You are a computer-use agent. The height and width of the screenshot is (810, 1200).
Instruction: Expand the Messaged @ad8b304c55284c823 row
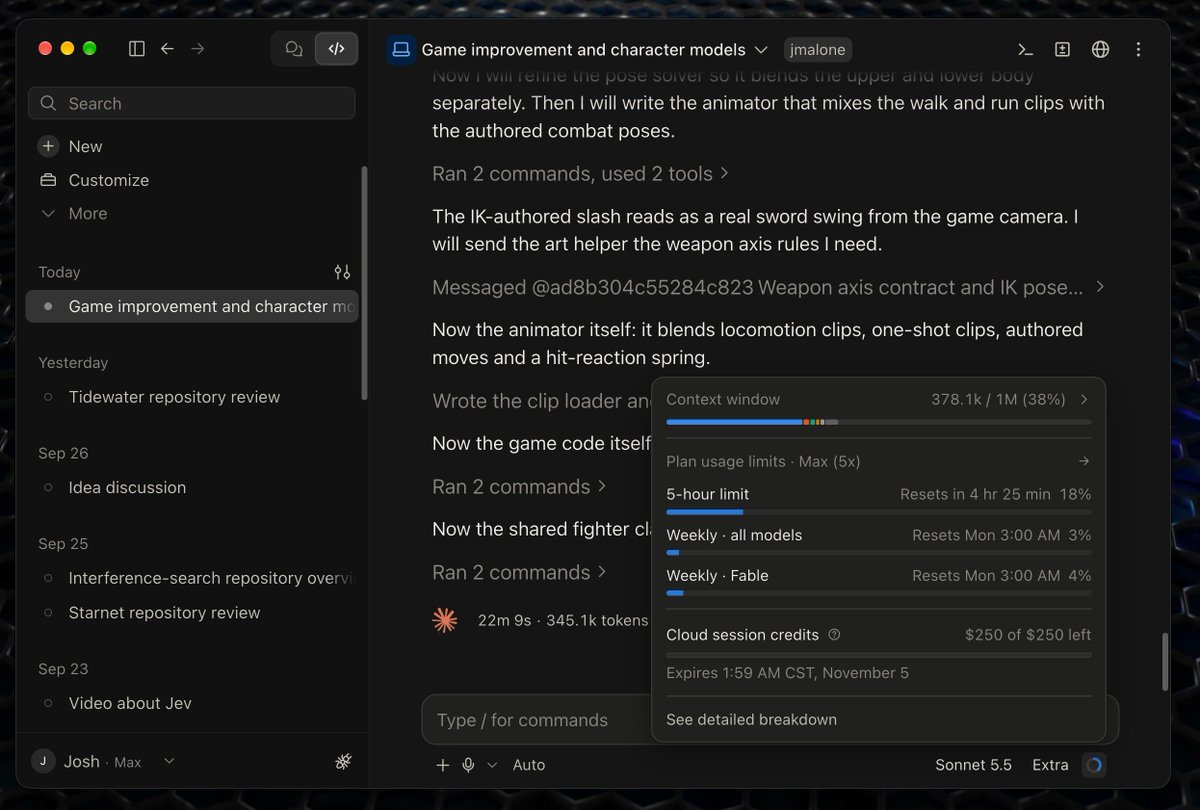pyautogui.click(x=768, y=287)
